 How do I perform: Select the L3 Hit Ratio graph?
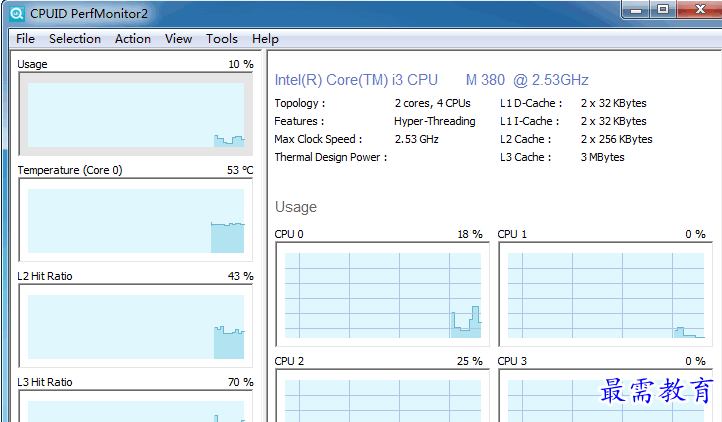[136, 406]
